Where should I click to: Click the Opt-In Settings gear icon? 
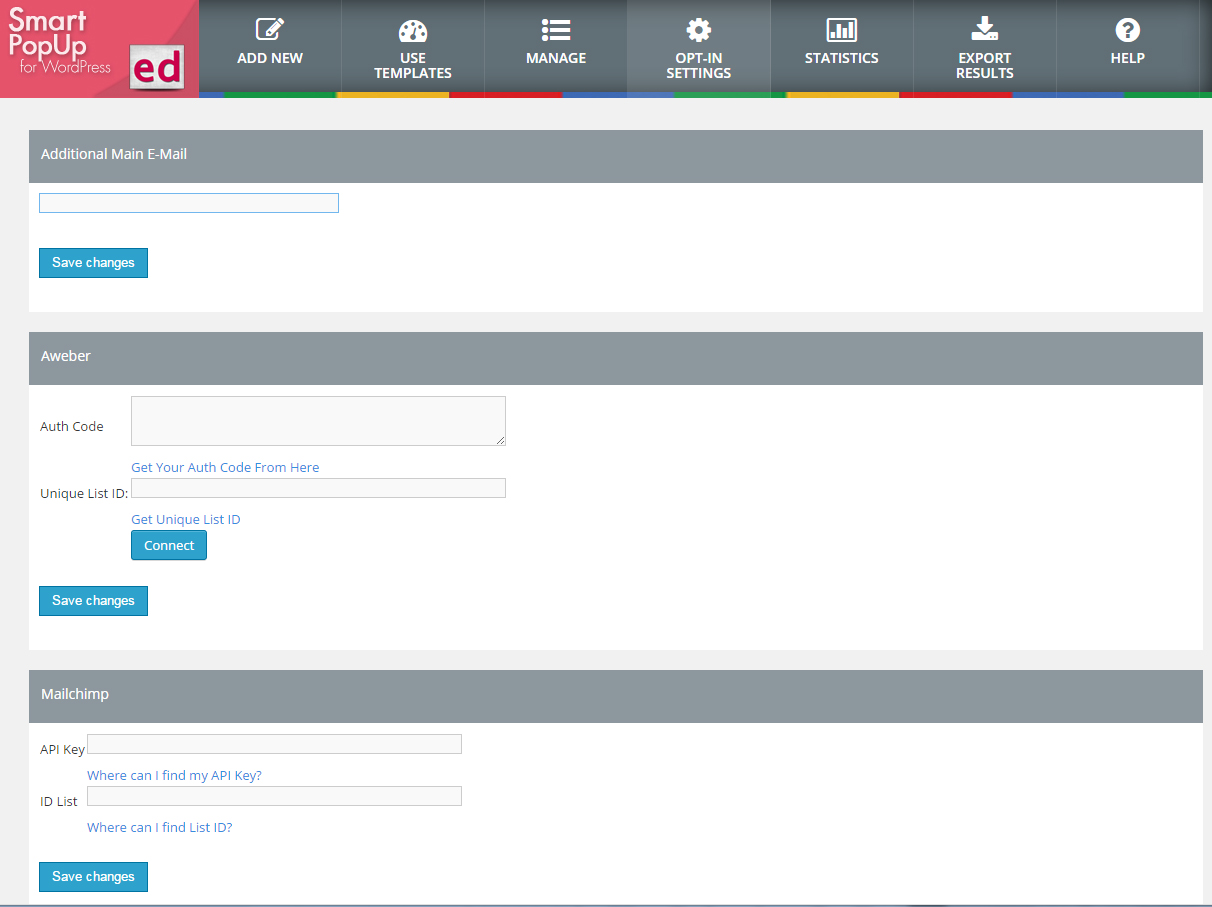pyautogui.click(x=698, y=30)
